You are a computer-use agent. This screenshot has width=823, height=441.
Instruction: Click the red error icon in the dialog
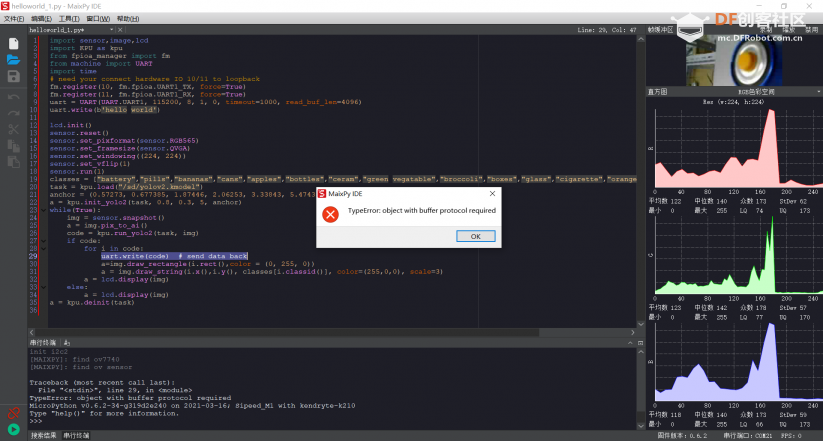[x=330, y=214]
